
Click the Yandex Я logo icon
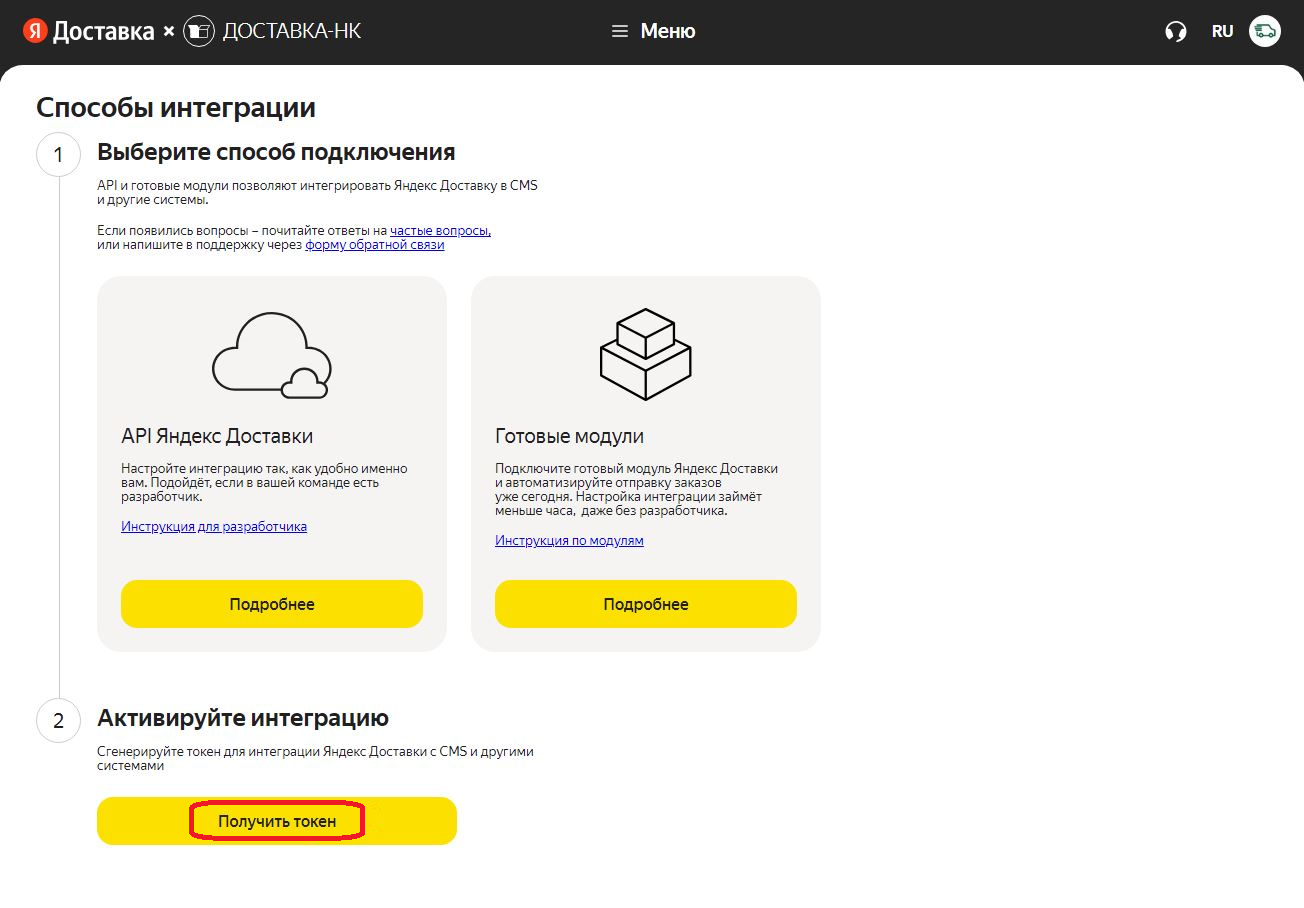(x=35, y=31)
